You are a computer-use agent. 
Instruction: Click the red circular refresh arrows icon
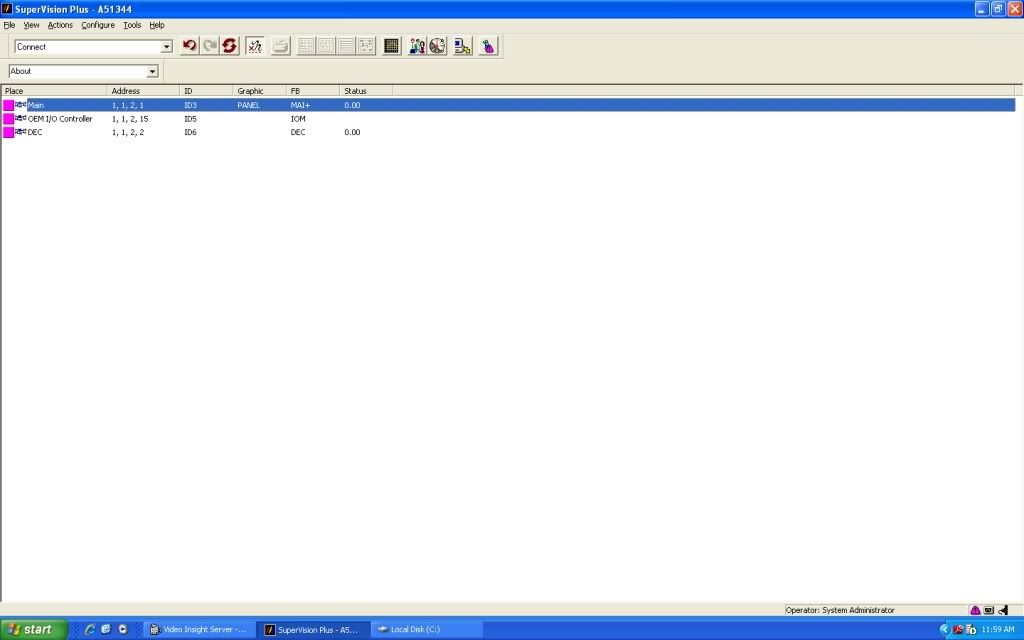230,46
